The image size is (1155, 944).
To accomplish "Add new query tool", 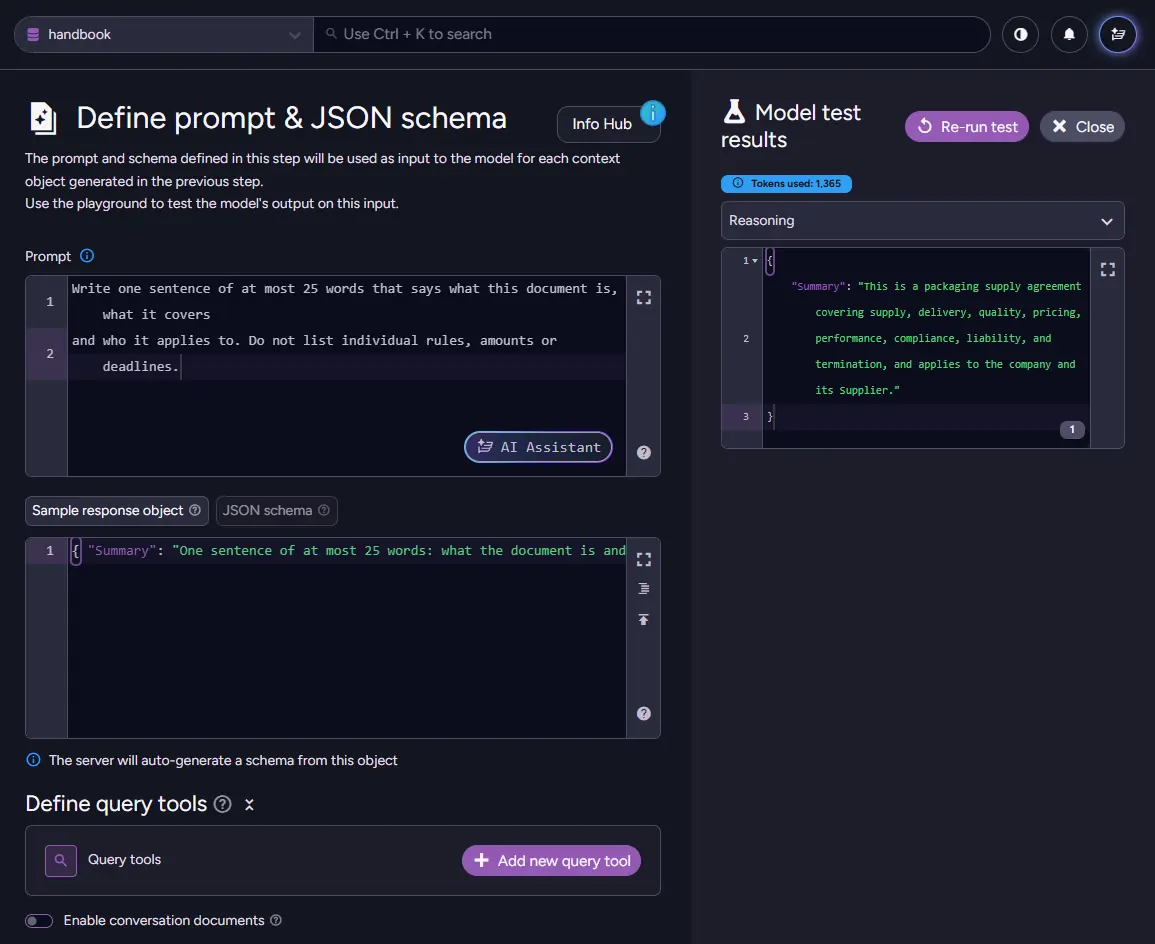I will [x=551, y=860].
